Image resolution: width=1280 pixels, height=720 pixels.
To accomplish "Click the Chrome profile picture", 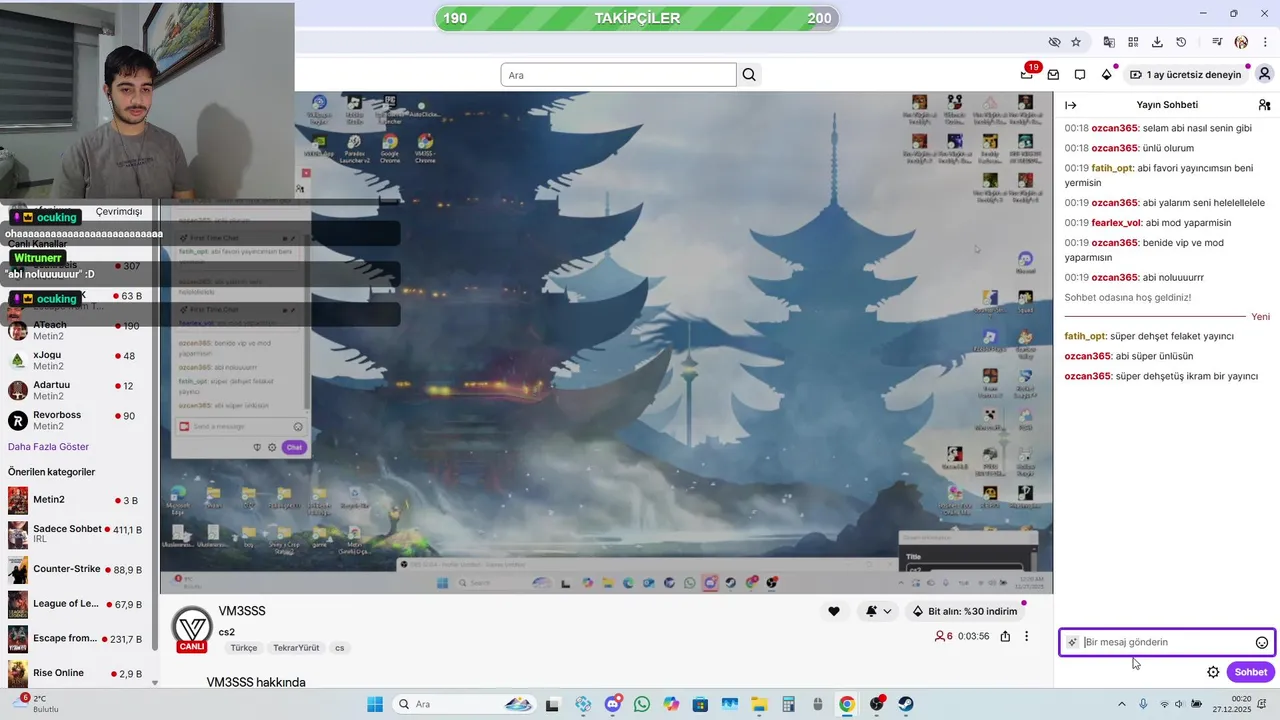I will click(1241, 42).
